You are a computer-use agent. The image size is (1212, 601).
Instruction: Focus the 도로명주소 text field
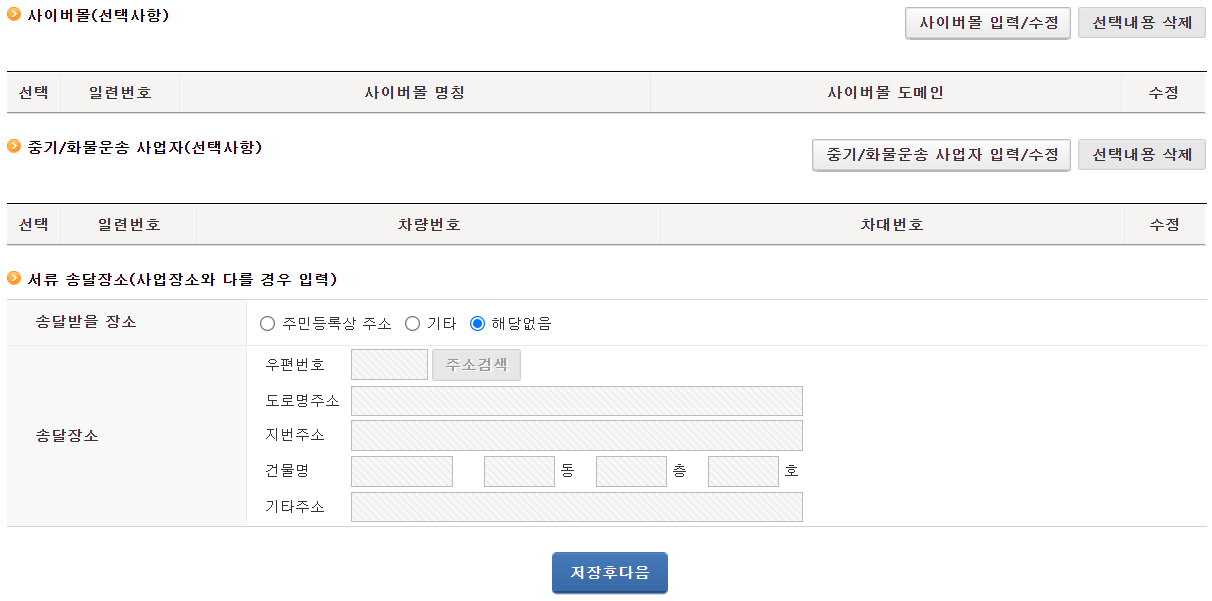(577, 401)
